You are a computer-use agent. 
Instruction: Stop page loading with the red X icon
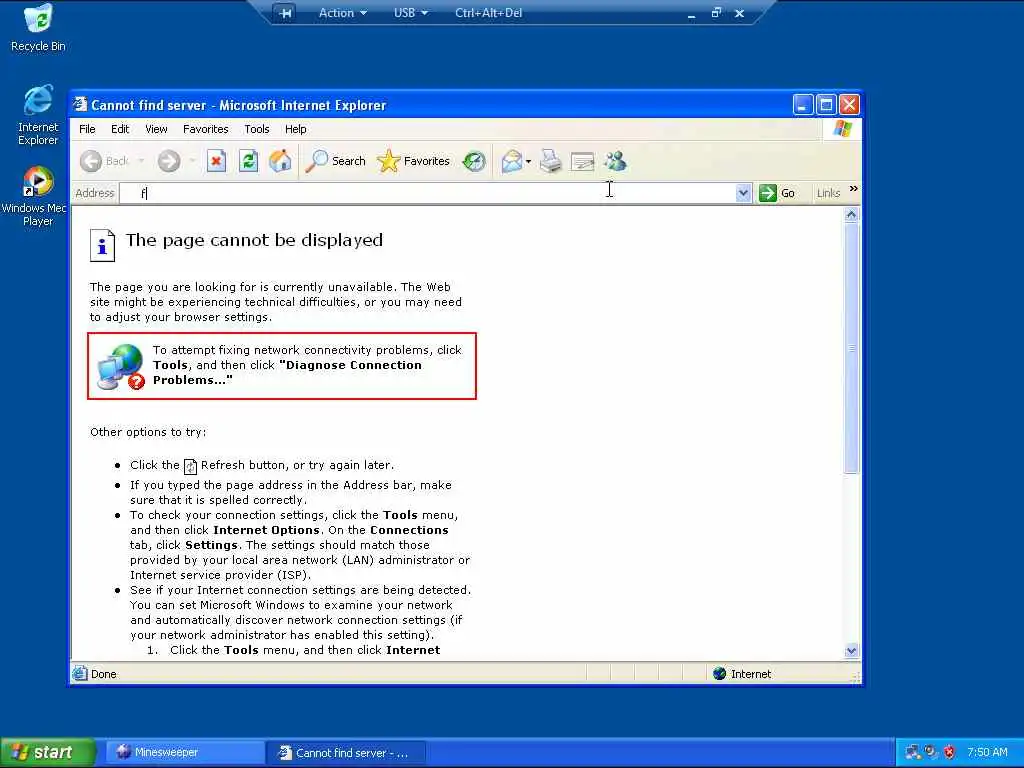[216, 161]
